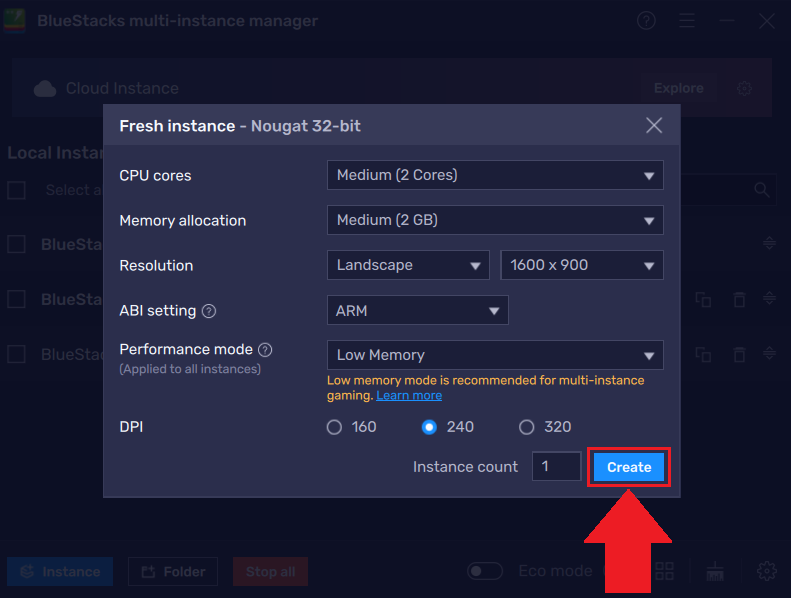Open the hamburger menu in title bar
This screenshot has height=598, width=791.
click(687, 21)
